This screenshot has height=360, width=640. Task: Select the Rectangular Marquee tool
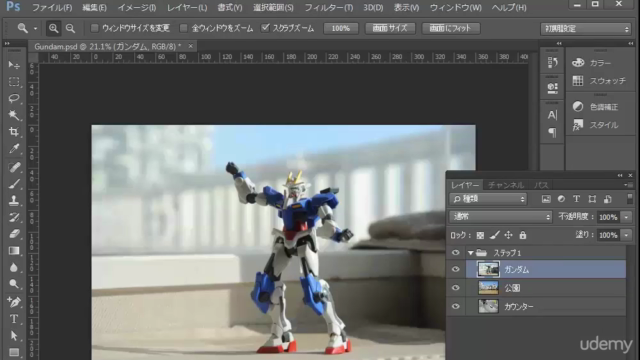pyautogui.click(x=14, y=82)
